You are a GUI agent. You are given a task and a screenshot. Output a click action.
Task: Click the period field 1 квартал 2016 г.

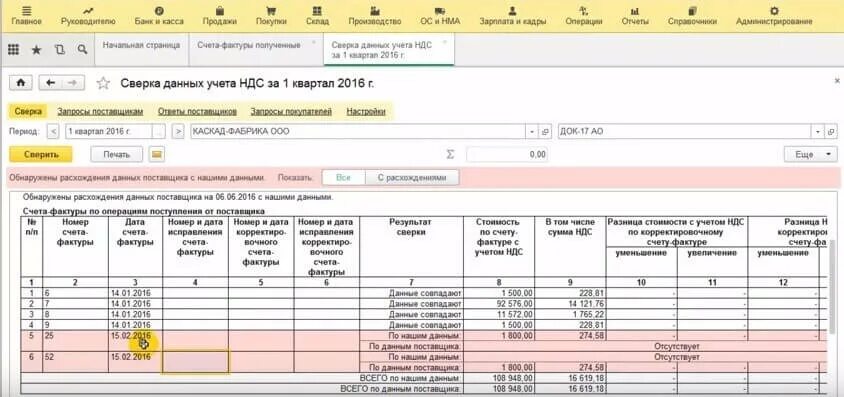[109, 131]
